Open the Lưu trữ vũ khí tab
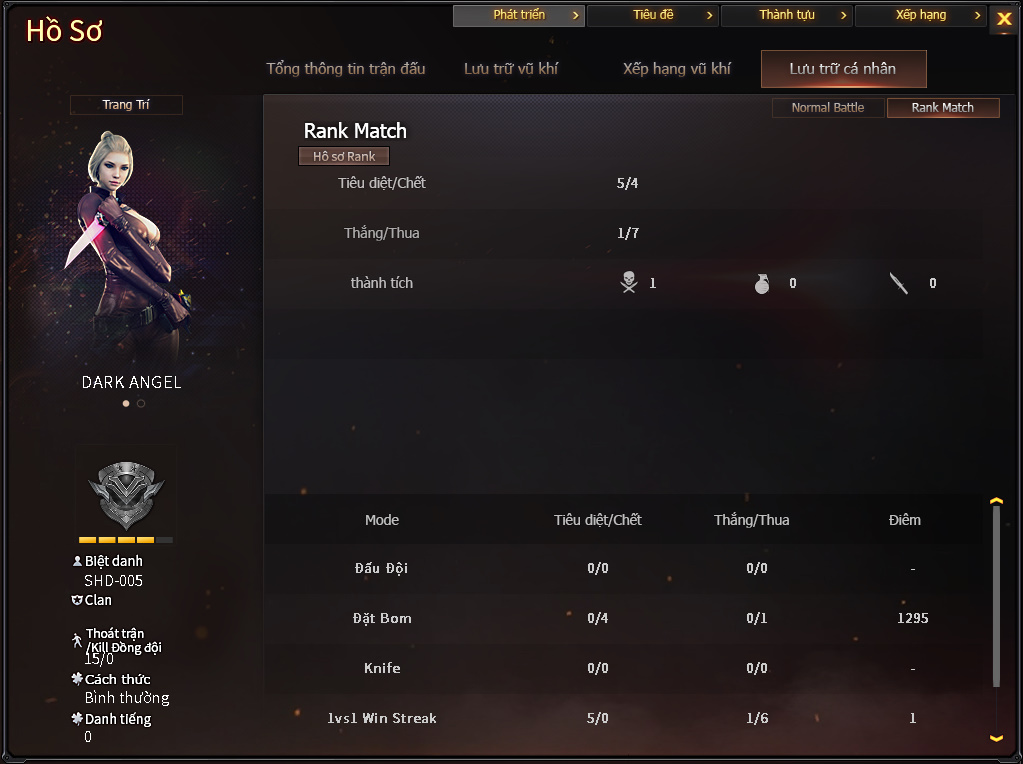 tap(511, 69)
